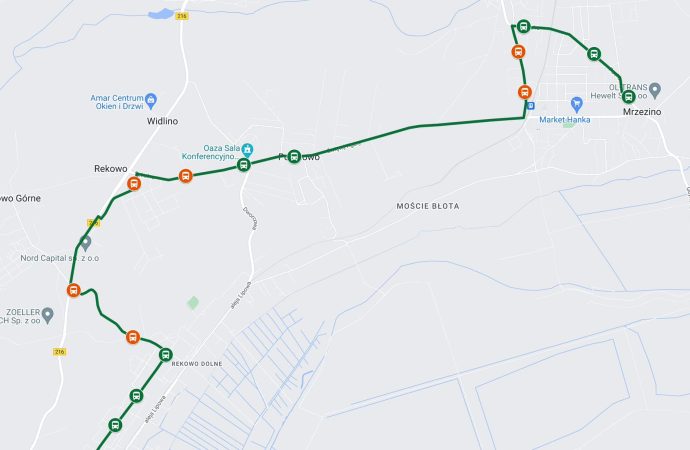690x450 pixels.
Task: Select the OLTRANS gray location pin
Action: [x=655, y=90]
